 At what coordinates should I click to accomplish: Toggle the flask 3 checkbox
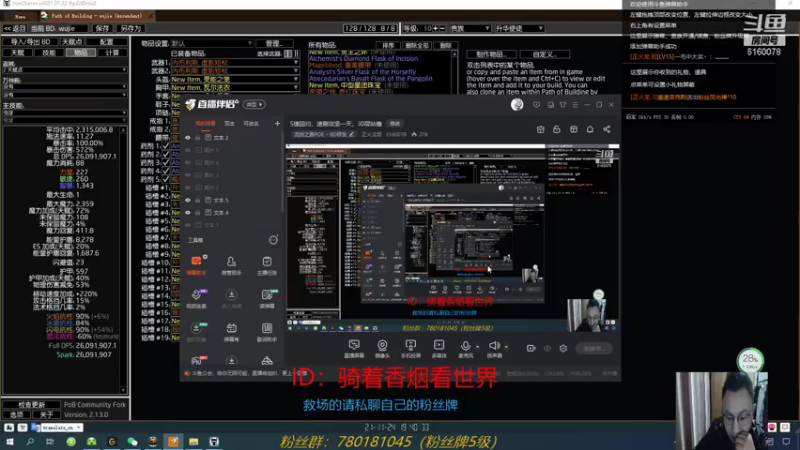coord(165,163)
